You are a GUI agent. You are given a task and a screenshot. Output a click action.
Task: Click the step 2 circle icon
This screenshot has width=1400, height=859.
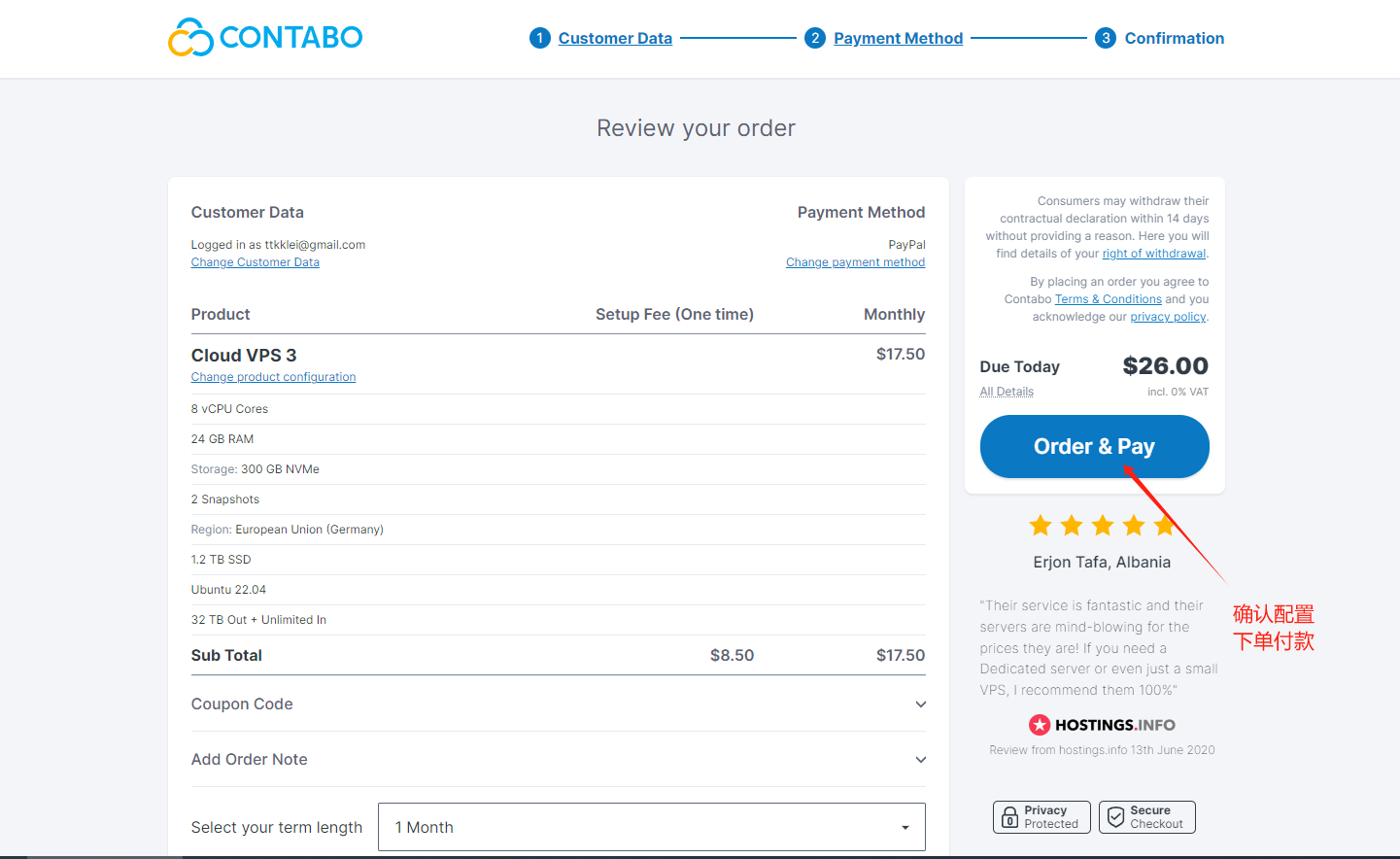[x=815, y=38]
